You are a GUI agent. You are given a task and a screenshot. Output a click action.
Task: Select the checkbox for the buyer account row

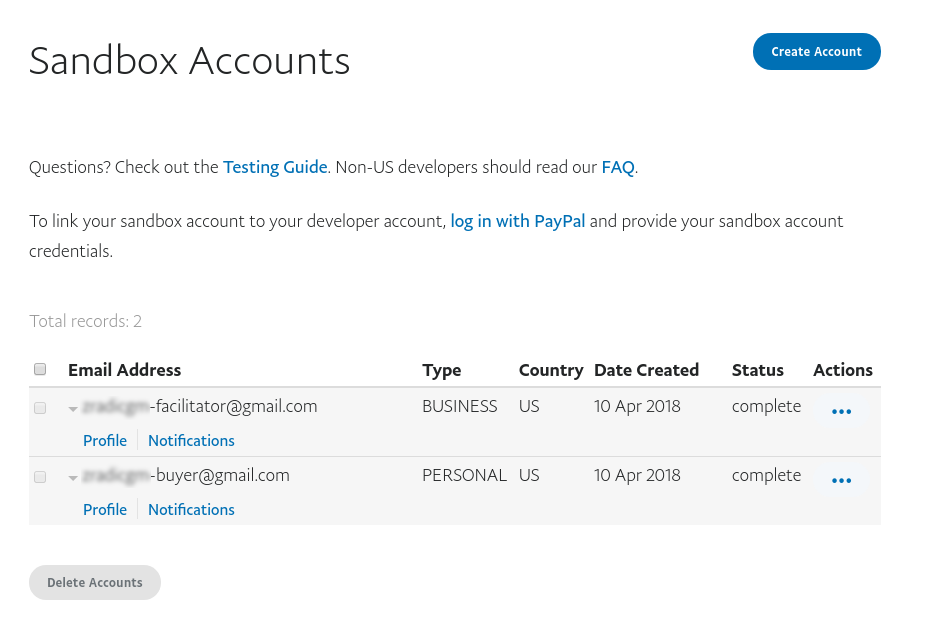(x=40, y=476)
